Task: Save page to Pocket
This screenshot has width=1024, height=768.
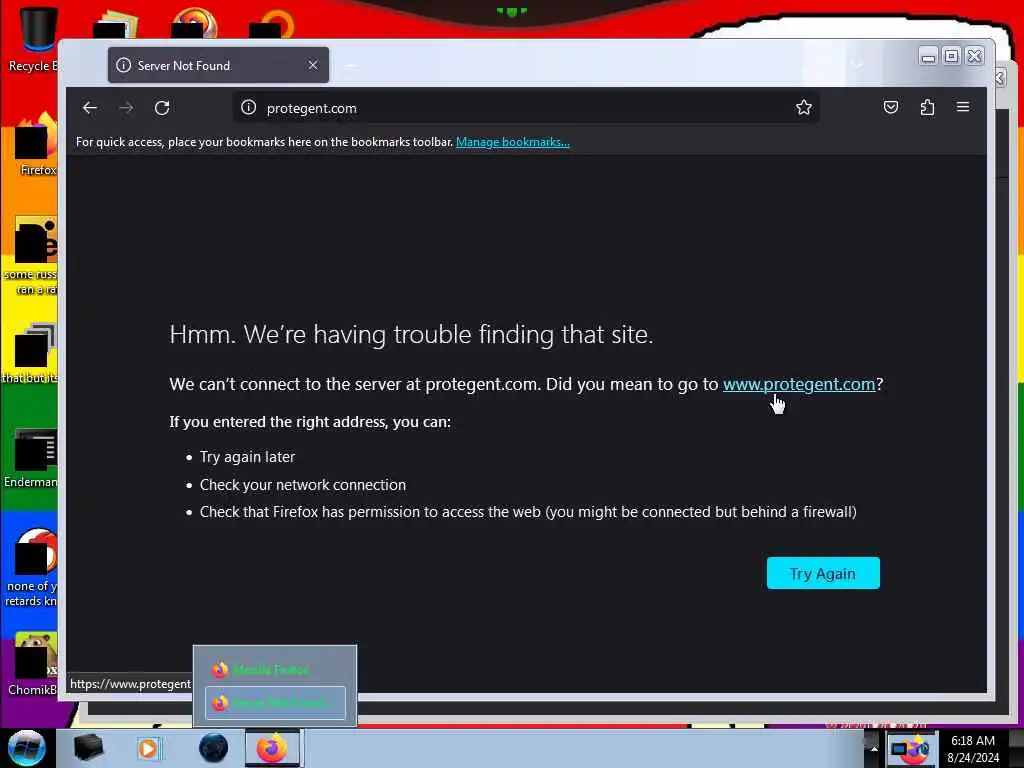Action: tap(891, 108)
